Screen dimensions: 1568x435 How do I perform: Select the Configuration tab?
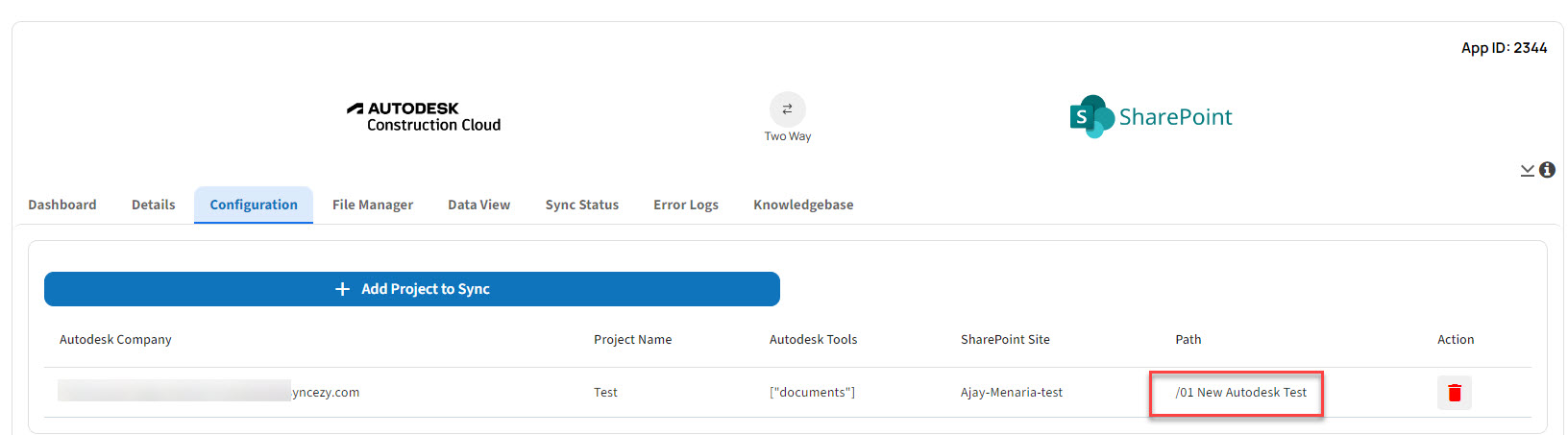click(254, 205)
